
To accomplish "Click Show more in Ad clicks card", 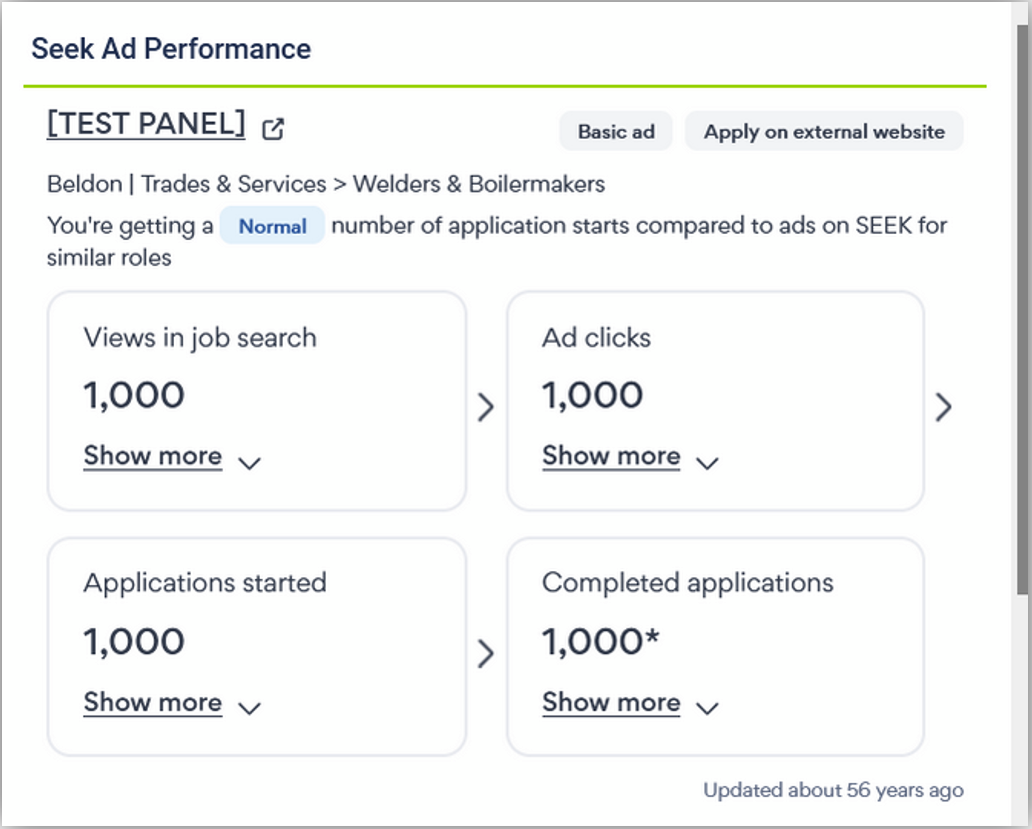I will [611, 456].
